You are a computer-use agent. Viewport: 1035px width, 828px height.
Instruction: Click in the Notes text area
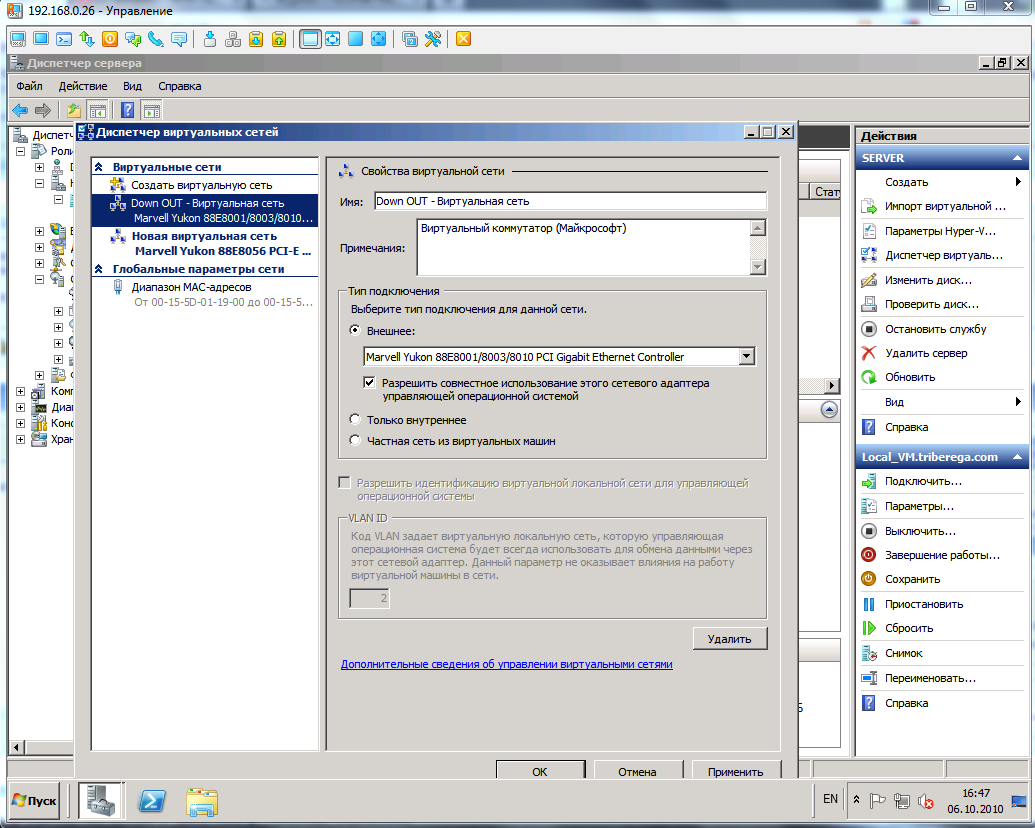[584, 248]
